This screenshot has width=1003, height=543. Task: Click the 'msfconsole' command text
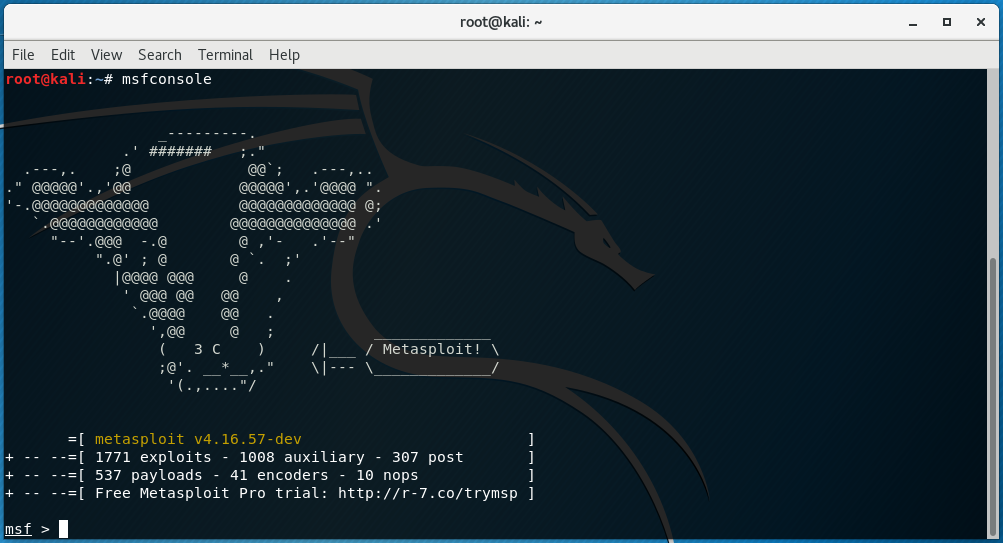[x=166, y=79]
